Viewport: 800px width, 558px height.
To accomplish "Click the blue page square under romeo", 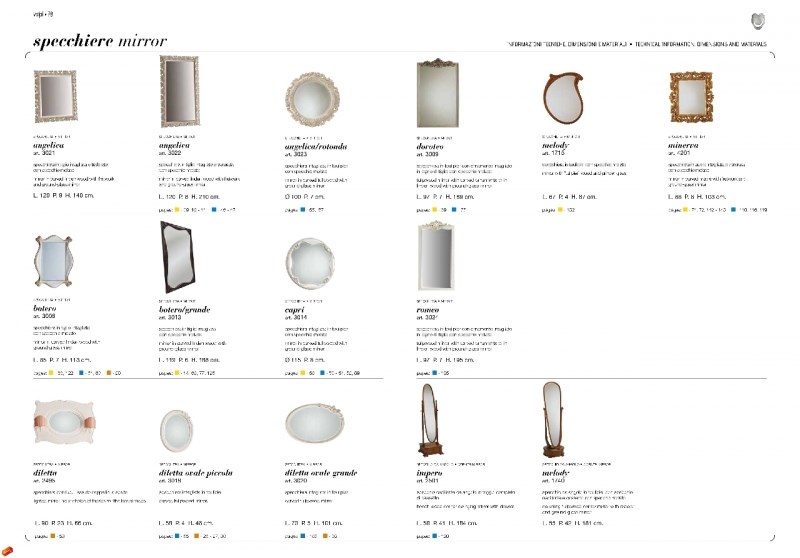I will click(x=434, y=373).
